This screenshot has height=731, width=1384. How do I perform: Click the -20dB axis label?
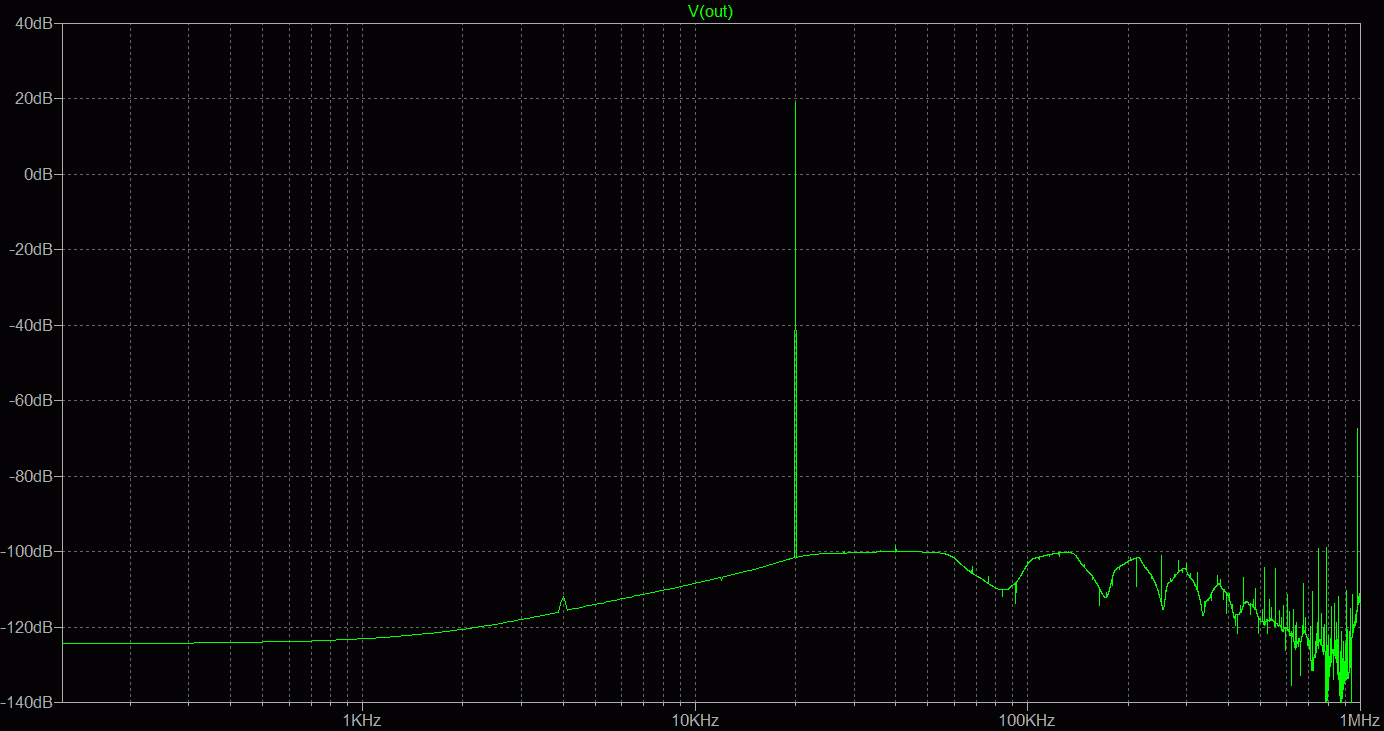[32, 249]
